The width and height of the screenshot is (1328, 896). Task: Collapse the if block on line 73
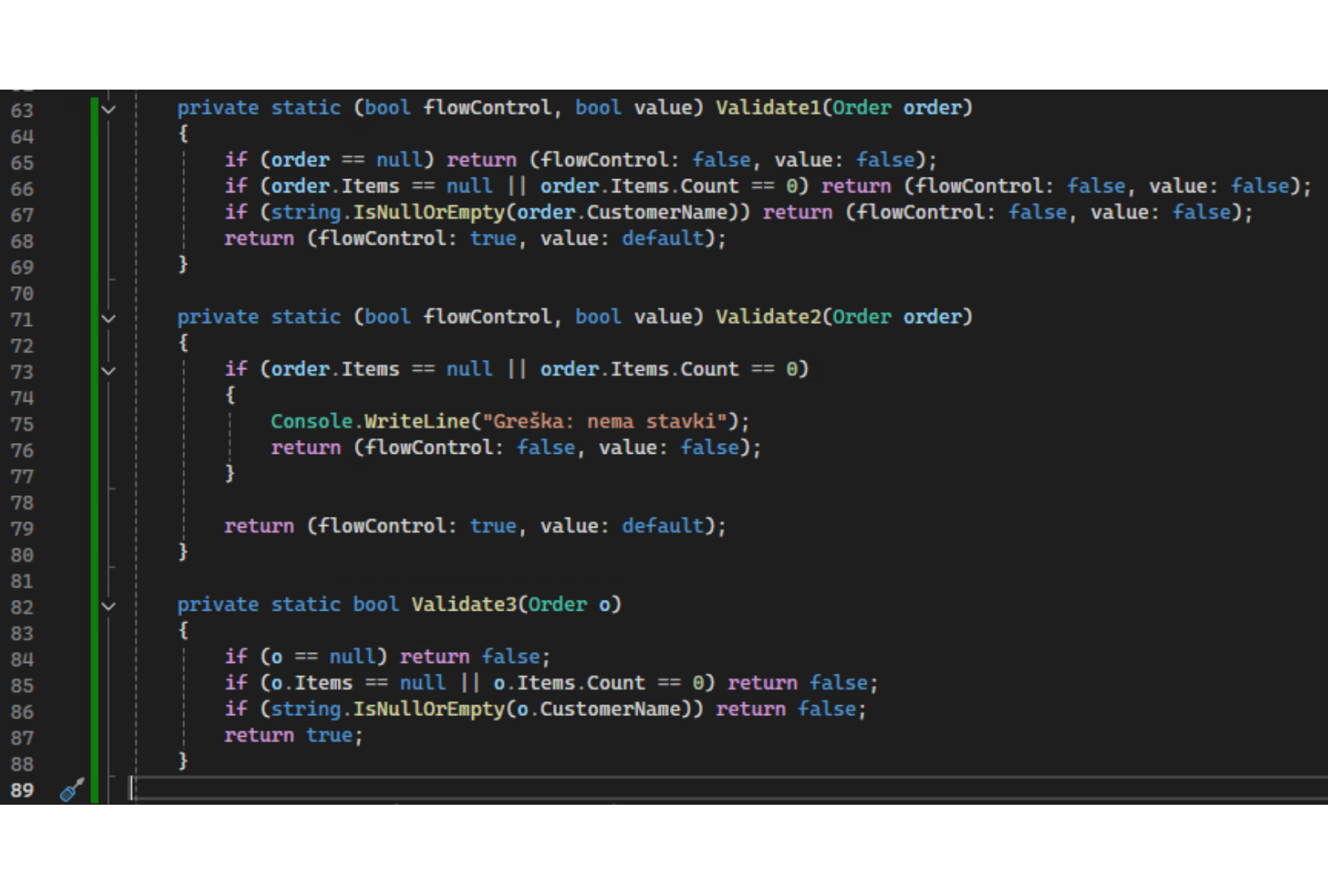(x=108, y=370)
